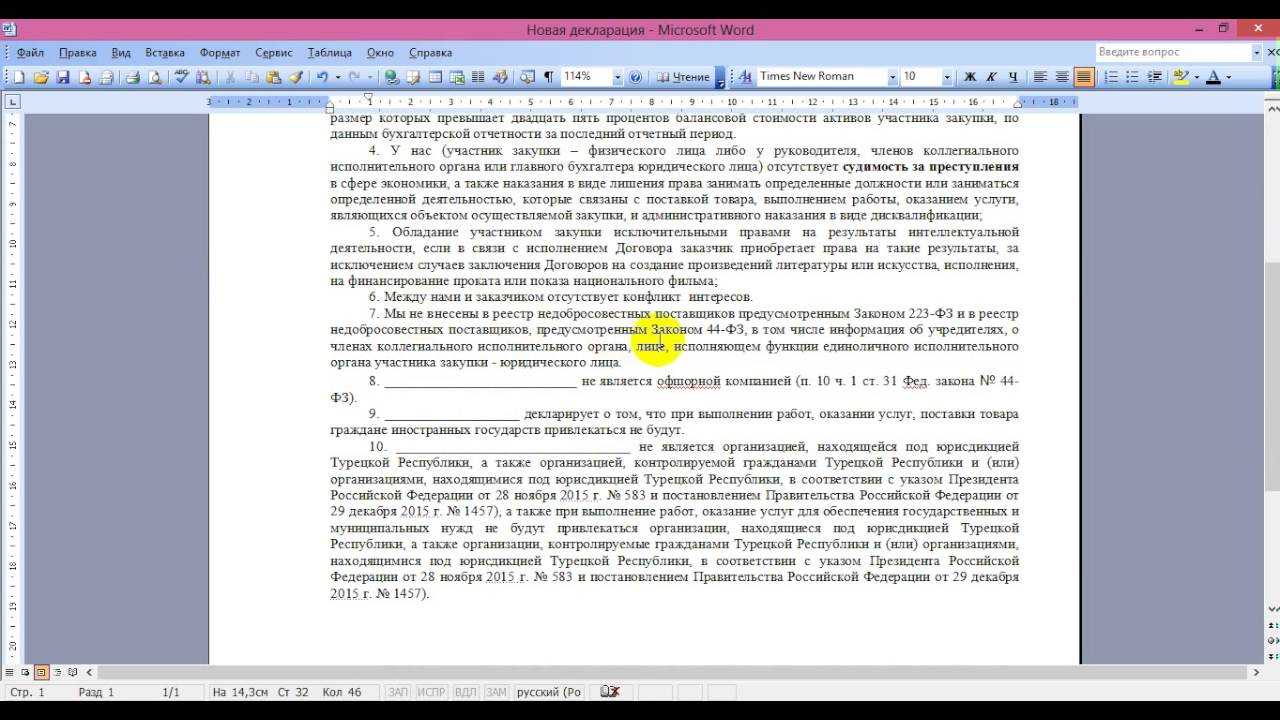Click the Open file folder icon
This screenshot has height=720, width=1280.
tap(41, 77)
